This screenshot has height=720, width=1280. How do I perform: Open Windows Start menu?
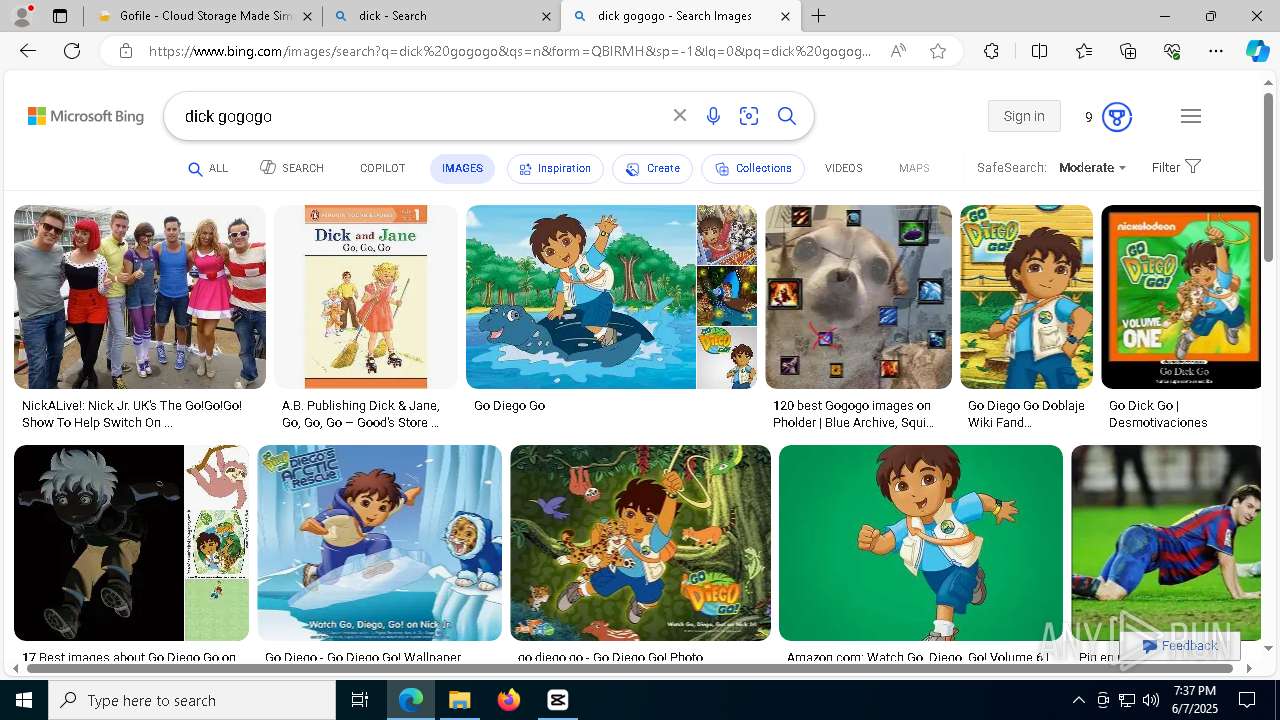(24, 700)
